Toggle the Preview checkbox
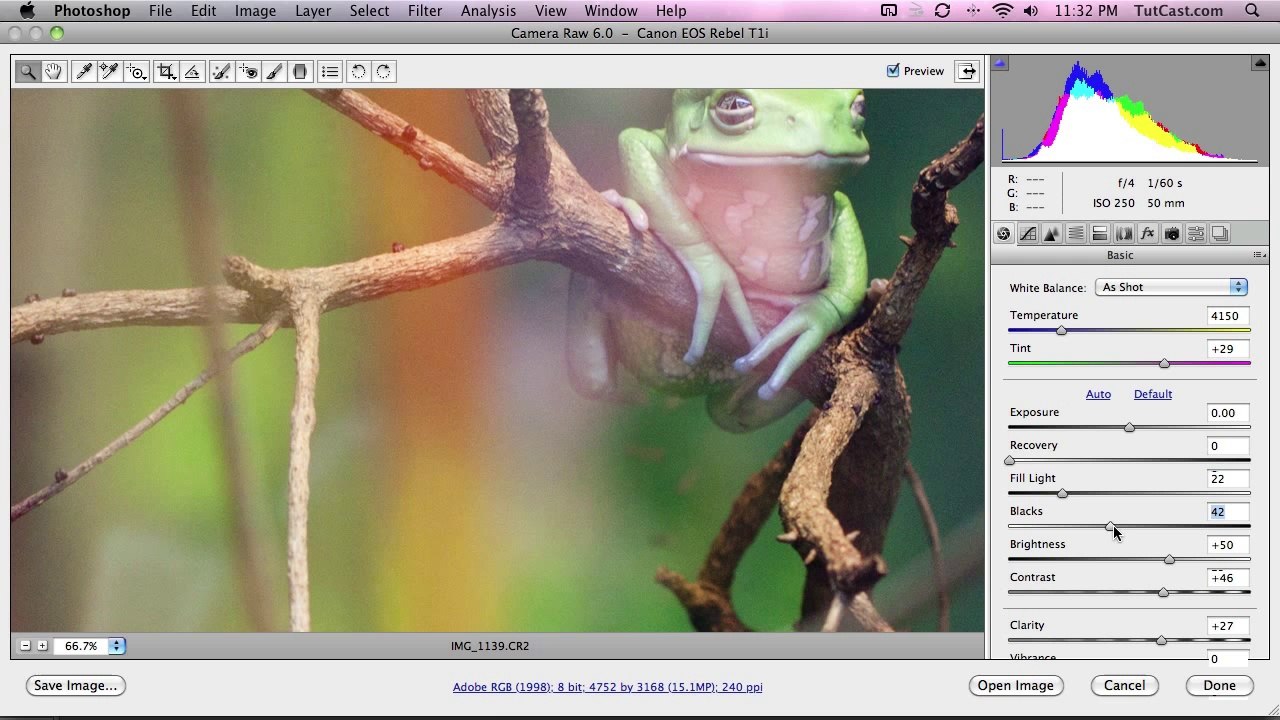The image size is (1280, 720). pyautogui.click(x=893, y=71)
